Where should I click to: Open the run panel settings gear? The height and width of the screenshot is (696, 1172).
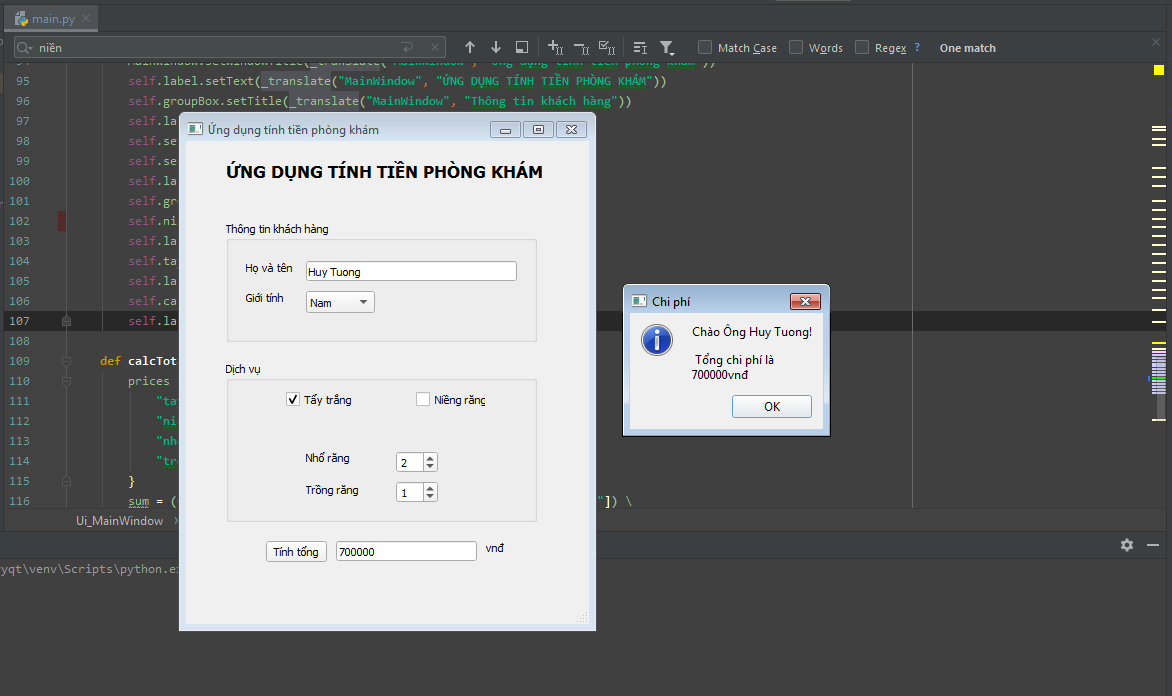(1127, 545)
